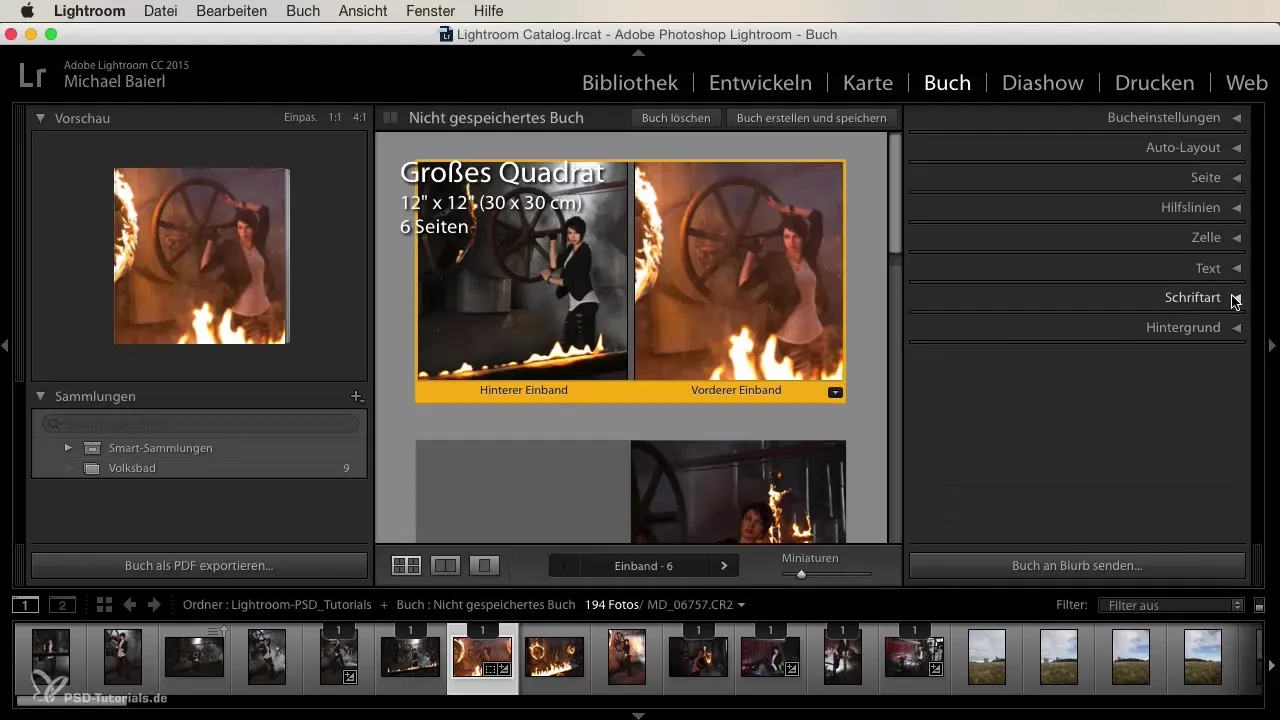This screenshot has height=720, width=1280.
Task: Go to next page arrow
Action: click(x=724, y=566)
